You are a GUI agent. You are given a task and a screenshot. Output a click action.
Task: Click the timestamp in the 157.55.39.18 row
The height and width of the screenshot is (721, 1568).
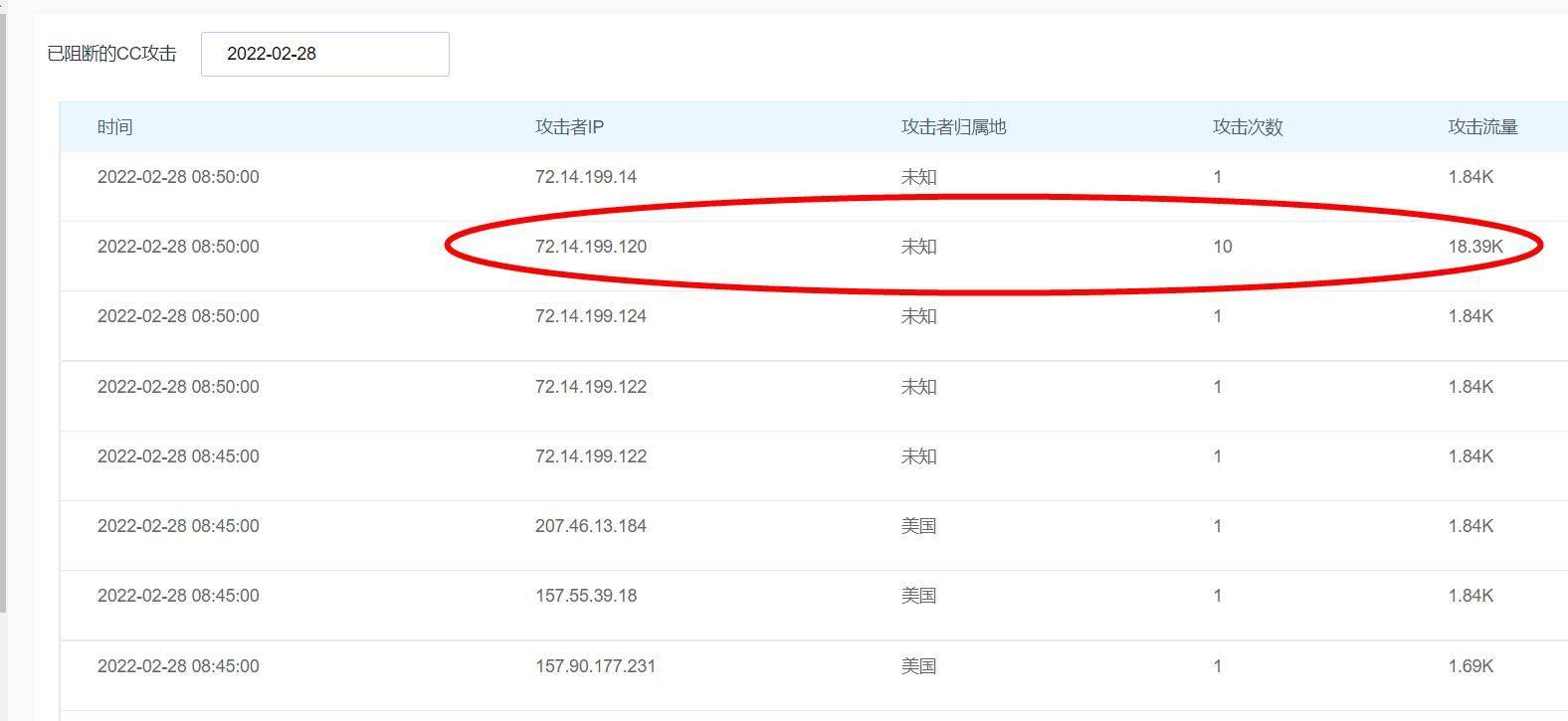[178, 596]
